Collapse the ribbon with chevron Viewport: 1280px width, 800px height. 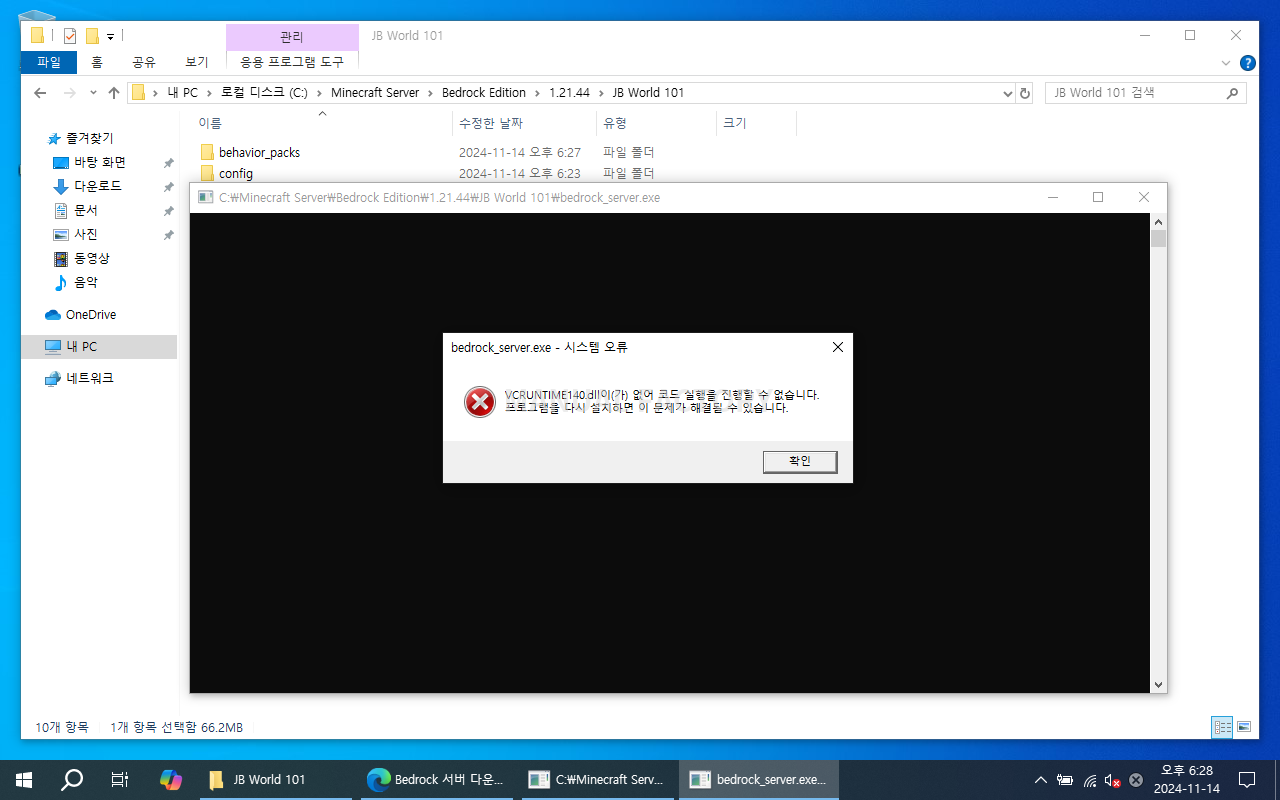point(1226,63)
